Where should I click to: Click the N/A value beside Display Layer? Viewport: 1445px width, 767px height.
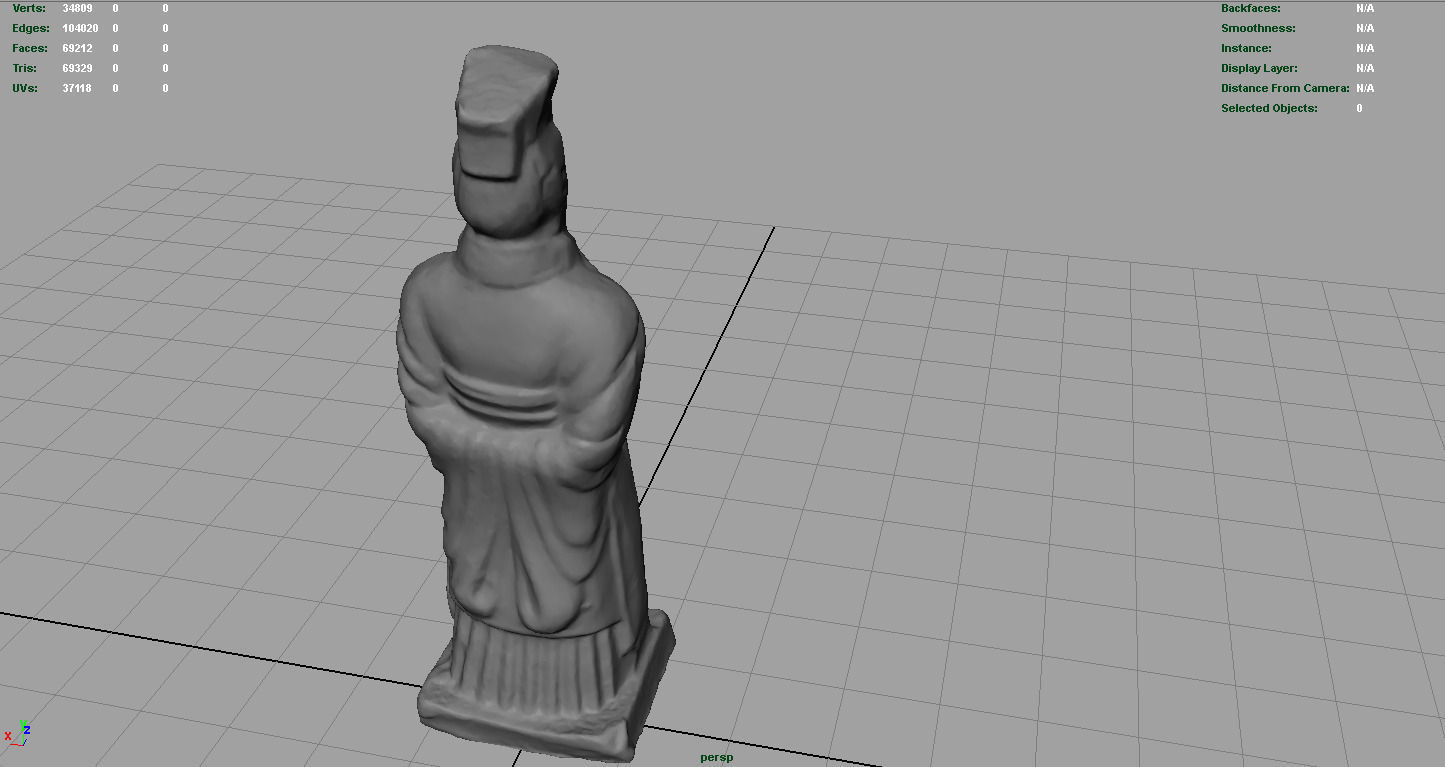tap(1365, 68)
